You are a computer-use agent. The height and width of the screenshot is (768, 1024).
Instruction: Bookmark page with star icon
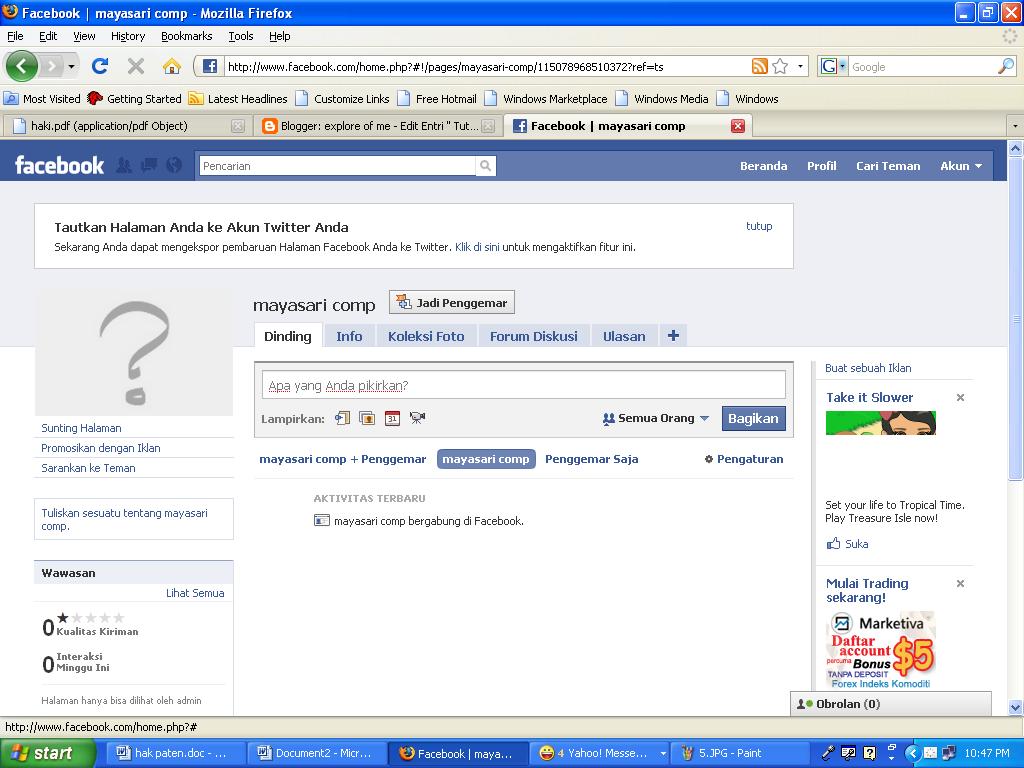click(x=780, y=66)
